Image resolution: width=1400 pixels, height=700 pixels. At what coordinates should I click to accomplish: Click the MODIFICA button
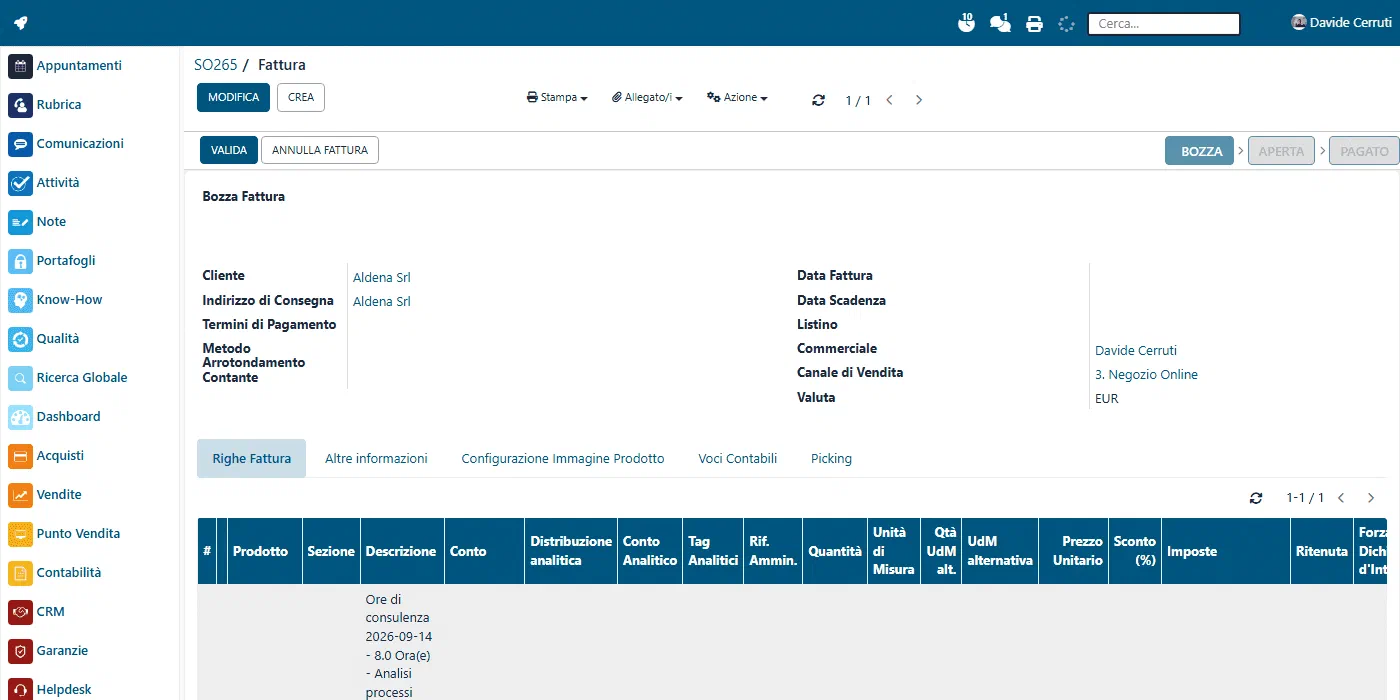(x=234, y=97)
